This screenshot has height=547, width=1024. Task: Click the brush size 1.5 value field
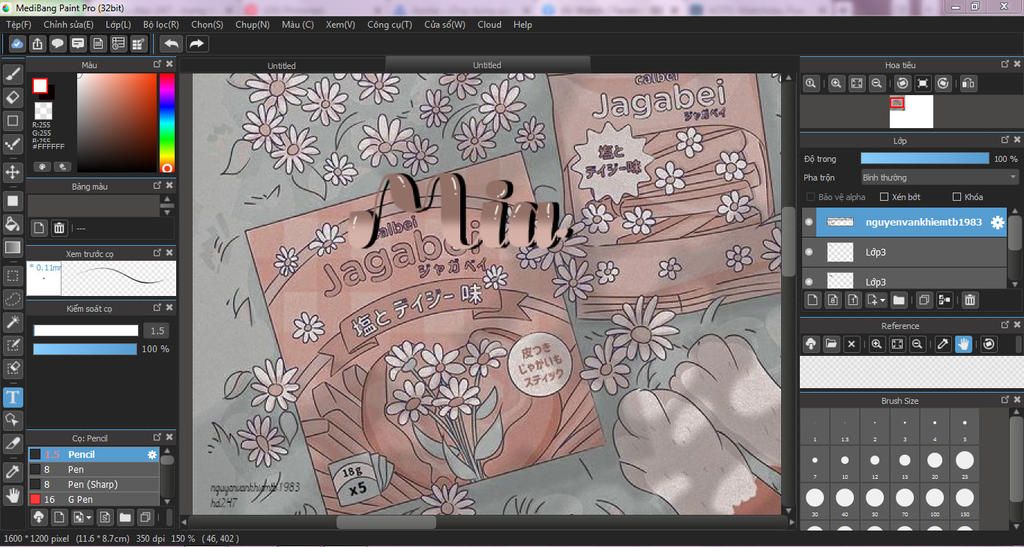click(154, 331)
